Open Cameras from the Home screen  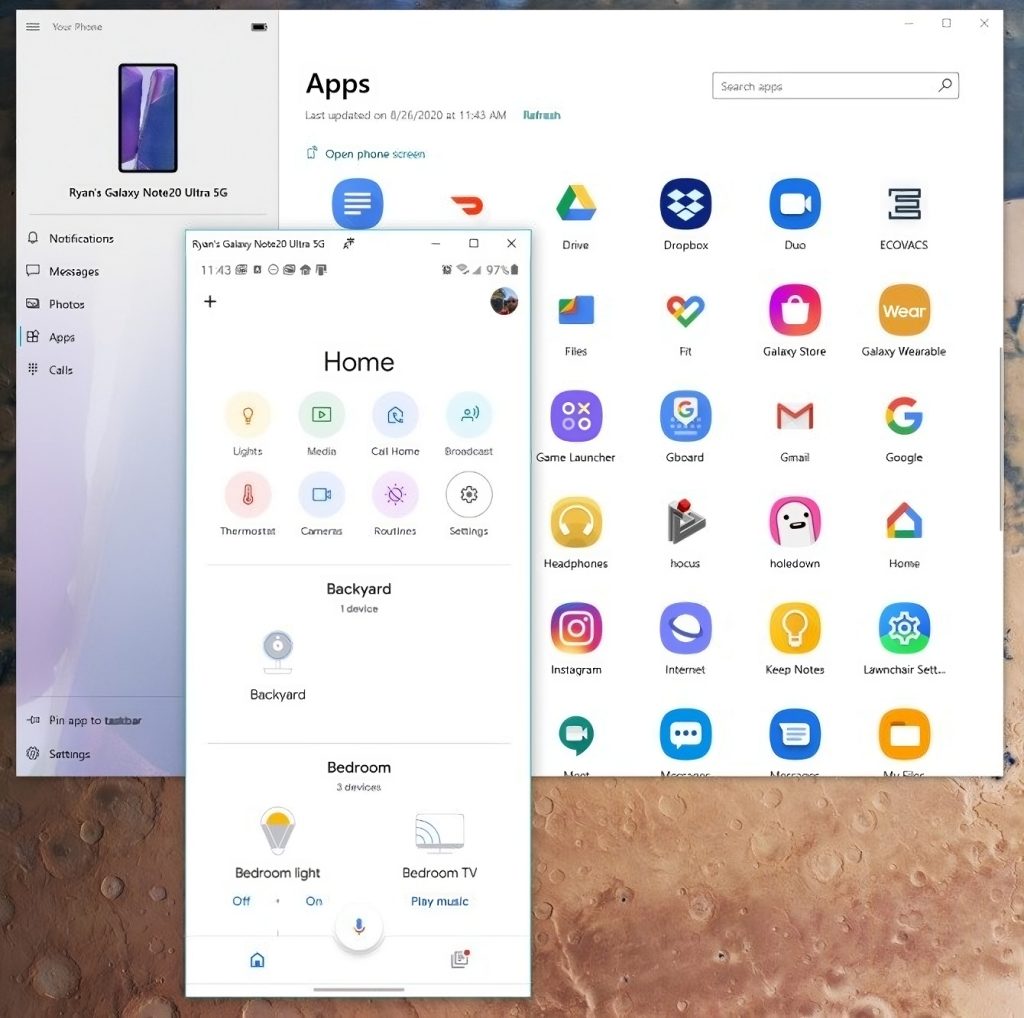pos(321,496)
